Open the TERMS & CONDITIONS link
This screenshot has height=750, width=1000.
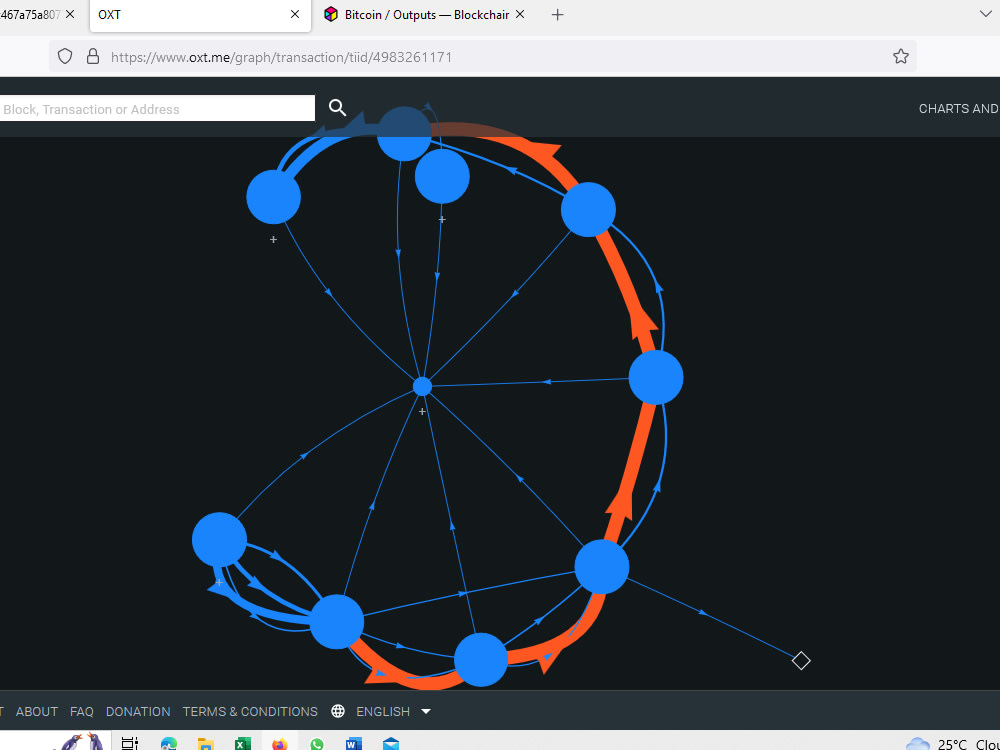[250, 711]
